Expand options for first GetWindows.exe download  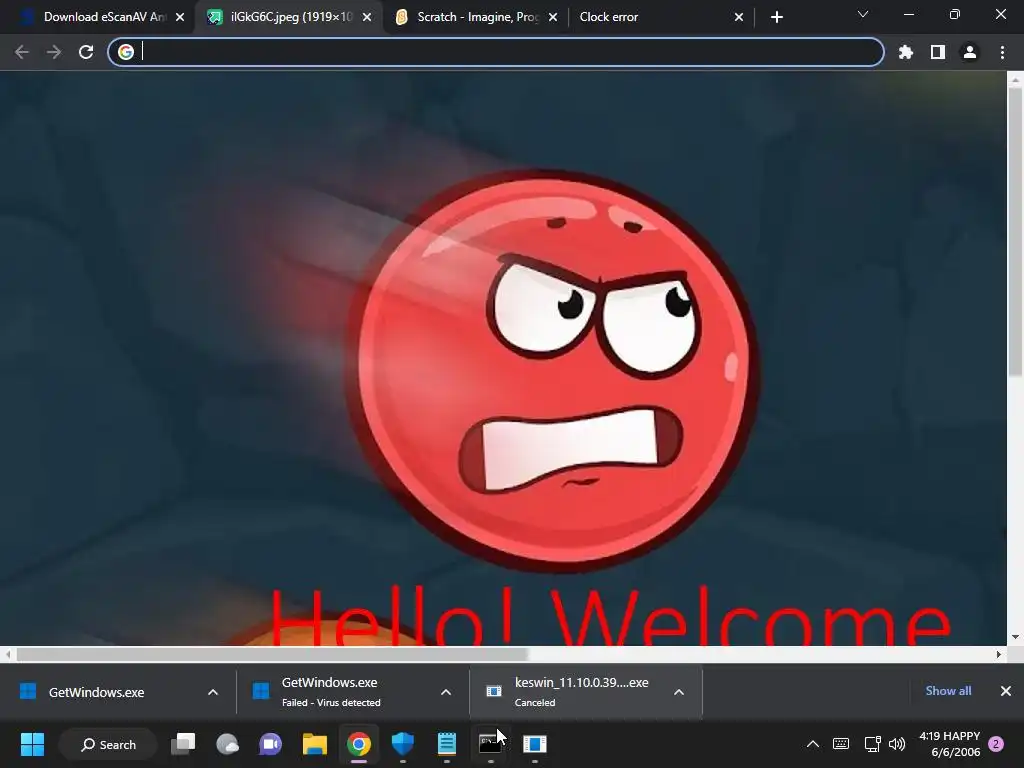[213, 692]
